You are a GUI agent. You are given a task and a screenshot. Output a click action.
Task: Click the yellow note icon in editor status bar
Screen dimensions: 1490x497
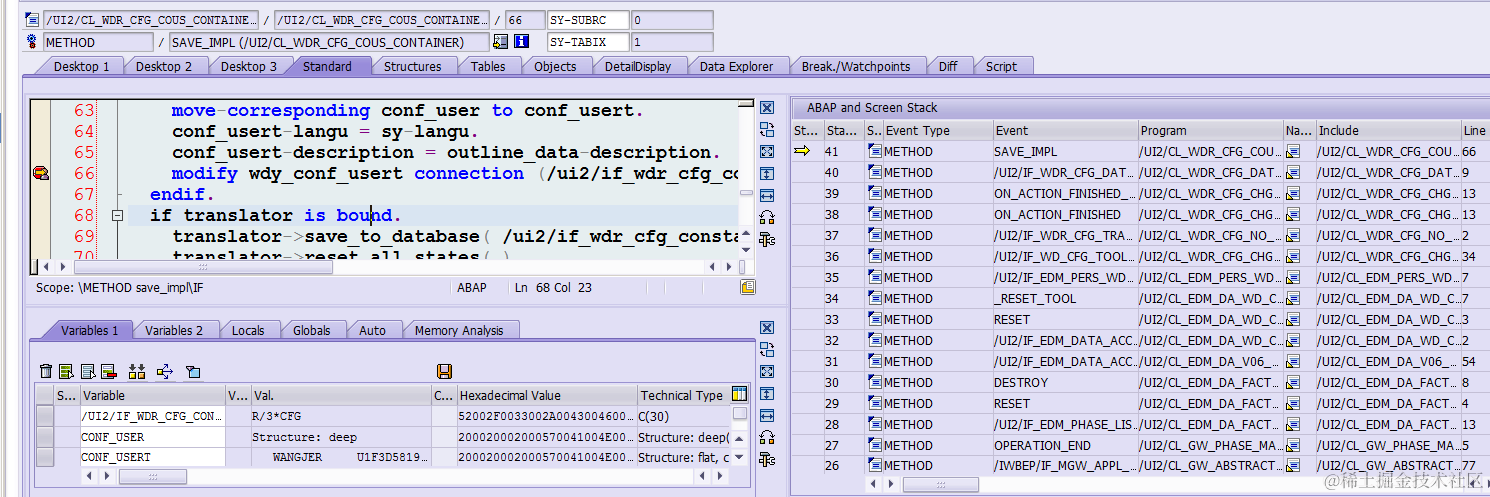point(747,287)
